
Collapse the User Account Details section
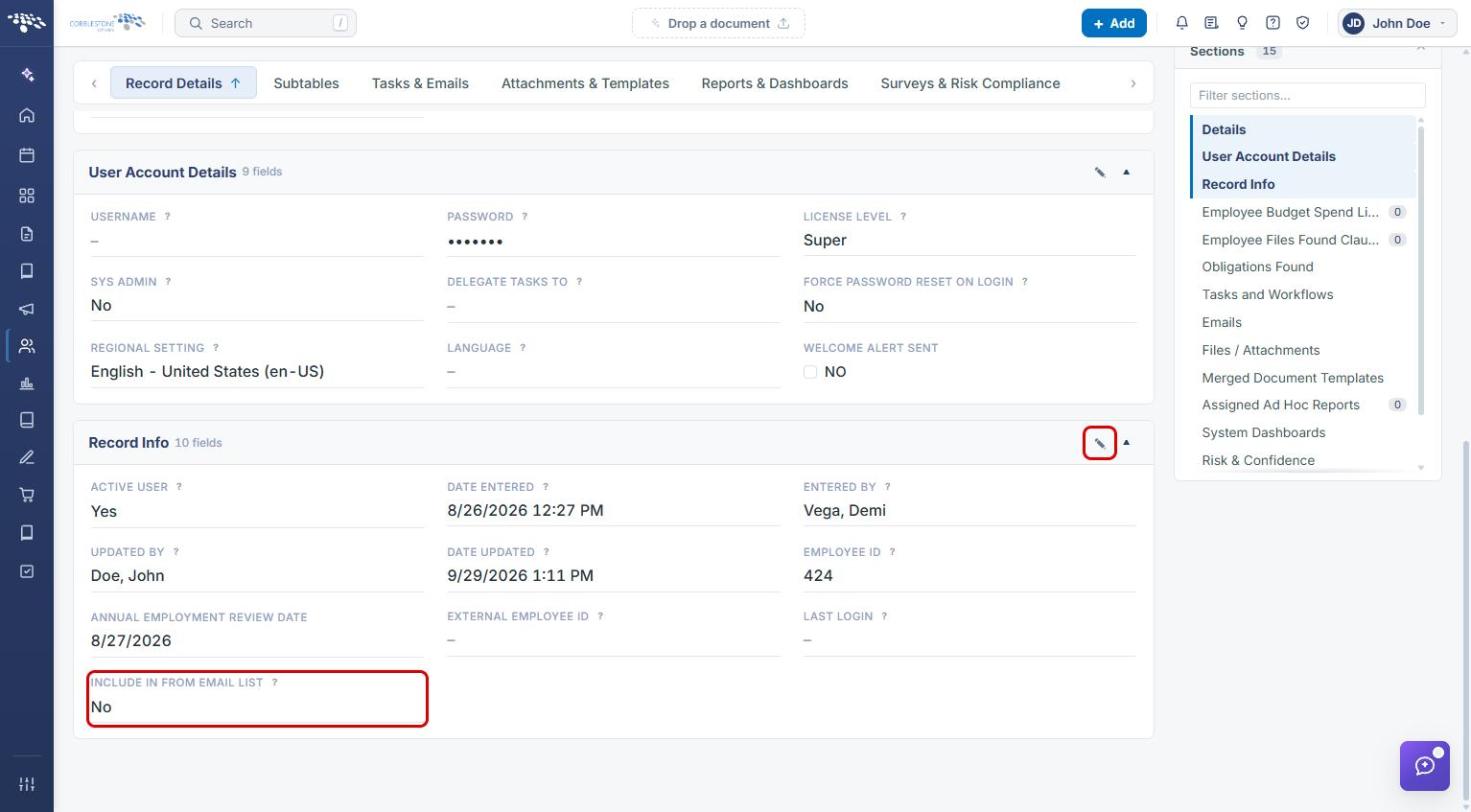[x=1126, y=172]
